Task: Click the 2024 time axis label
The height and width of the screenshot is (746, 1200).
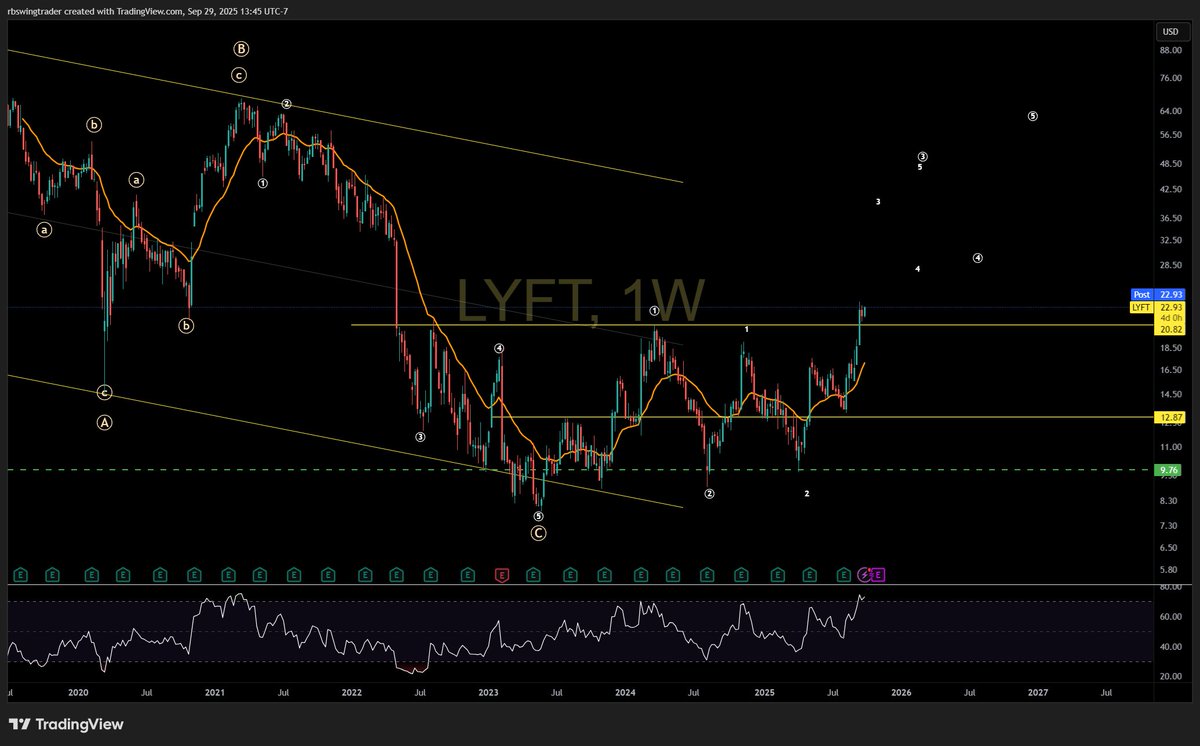Action: click(x=626, y=692)
